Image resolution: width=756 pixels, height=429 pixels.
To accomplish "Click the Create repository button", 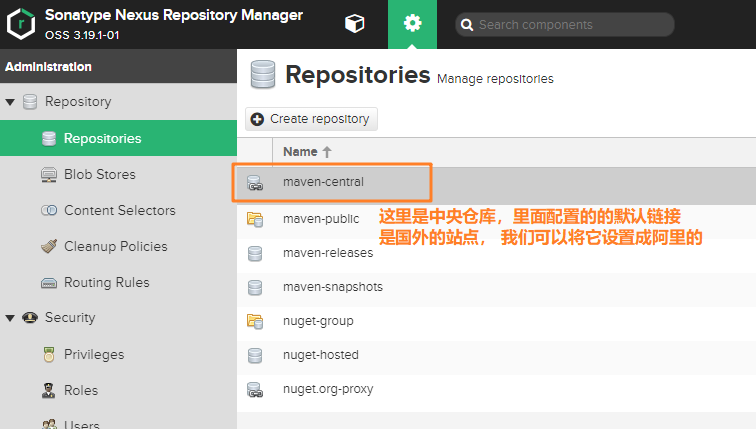I will pyautogui.click(x=311, y=119).
